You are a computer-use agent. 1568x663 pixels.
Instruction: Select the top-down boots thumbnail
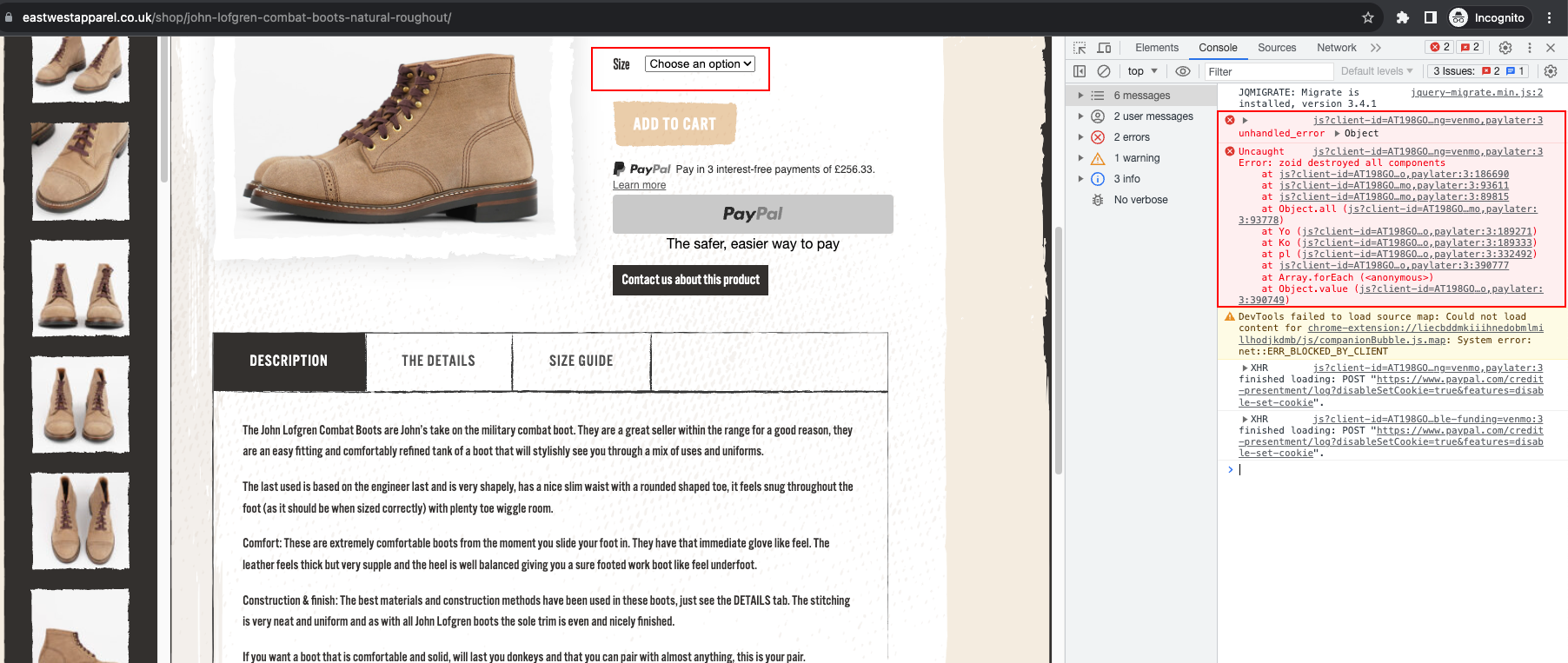[80, 521]
